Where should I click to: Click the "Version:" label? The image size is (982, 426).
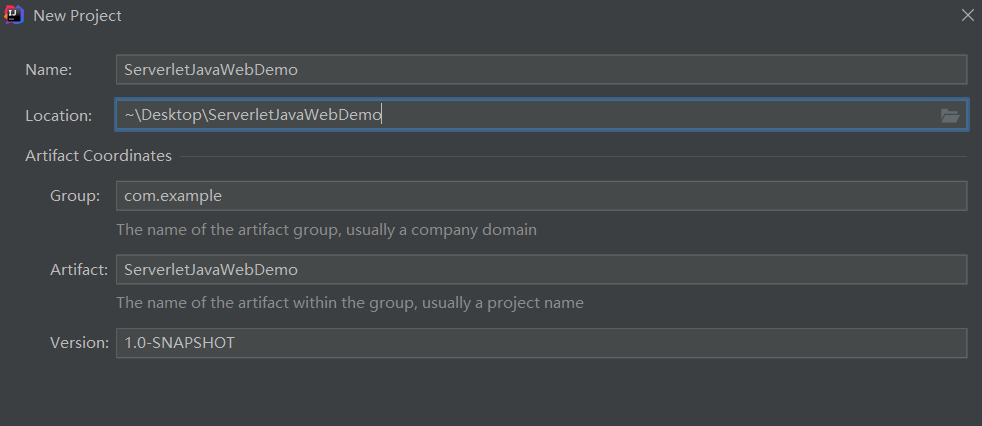pyautogui.click(x=80, y=343)
